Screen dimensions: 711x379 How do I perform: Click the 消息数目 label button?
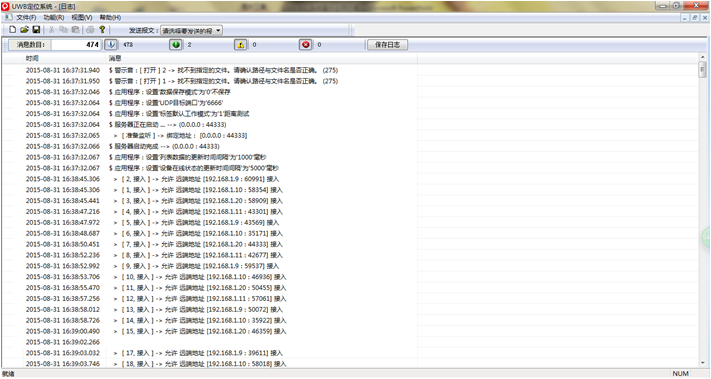coord(30,44)
